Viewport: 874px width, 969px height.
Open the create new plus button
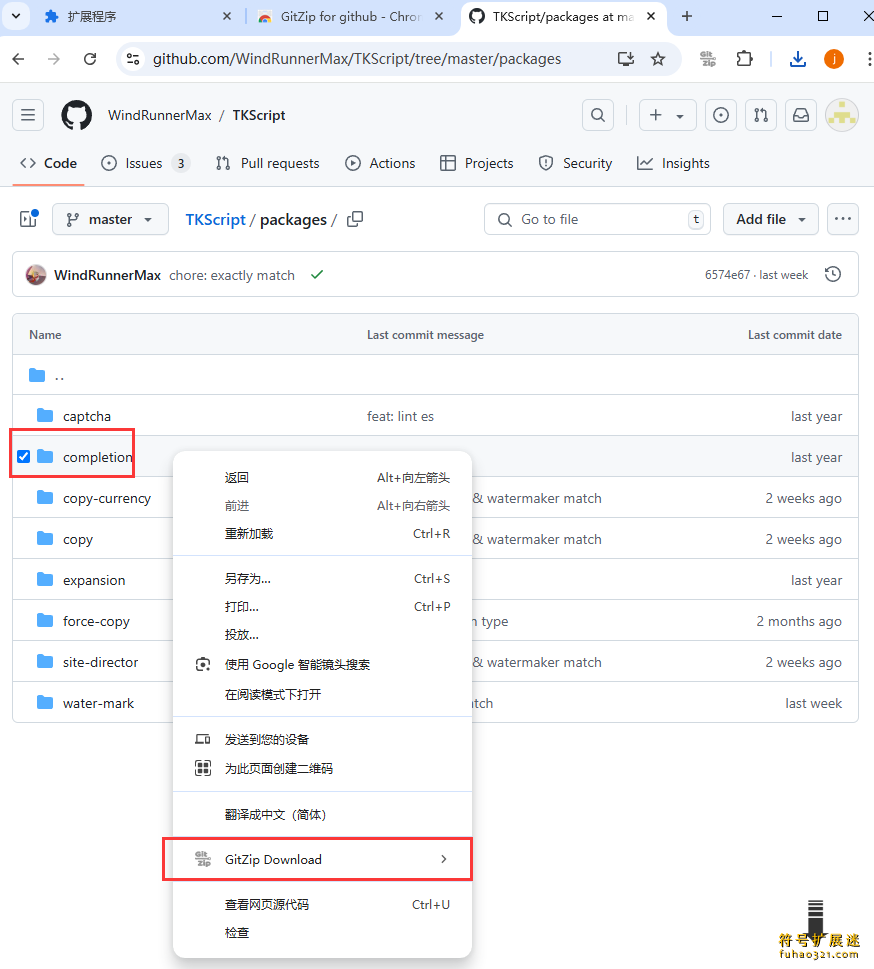pyautogui.click(x=667, y=115)
